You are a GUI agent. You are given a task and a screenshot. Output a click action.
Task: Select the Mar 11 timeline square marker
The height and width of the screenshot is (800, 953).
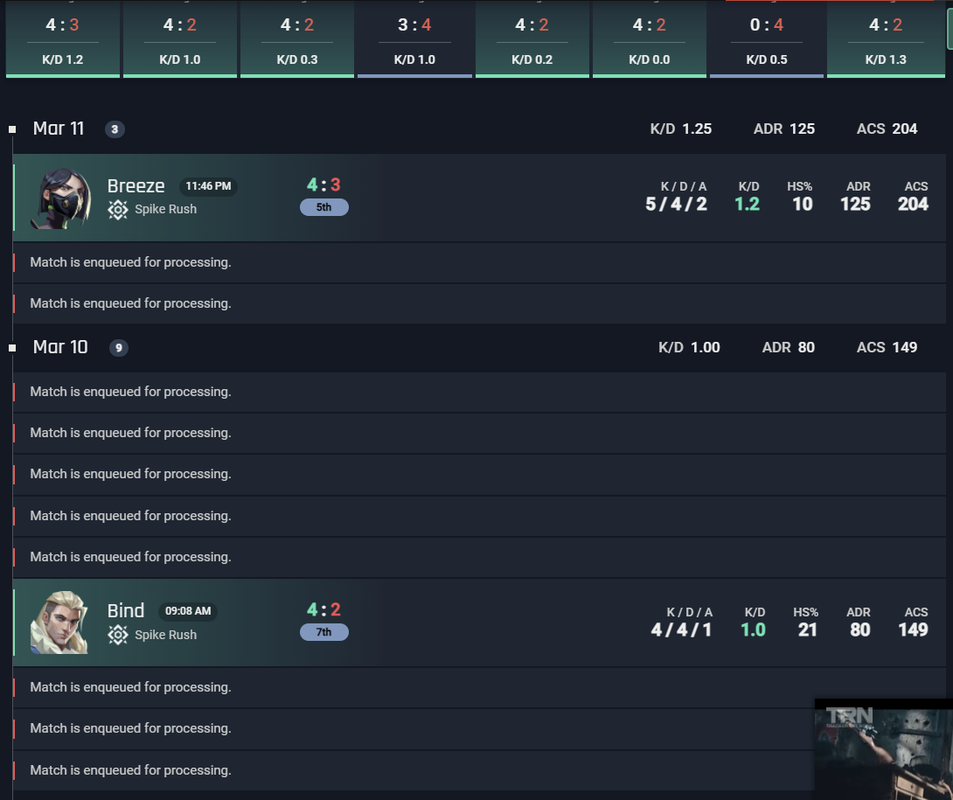pyautogui.click(x=12, y=129)
